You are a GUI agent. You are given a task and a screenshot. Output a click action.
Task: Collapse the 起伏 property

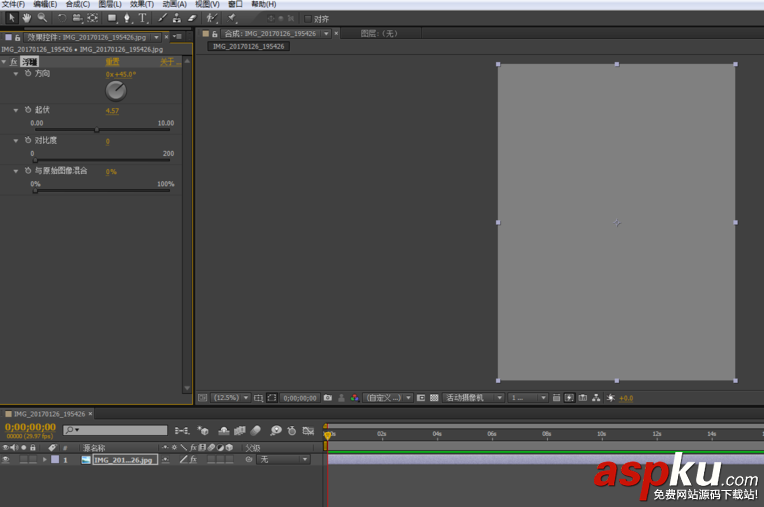click(16, 110)
